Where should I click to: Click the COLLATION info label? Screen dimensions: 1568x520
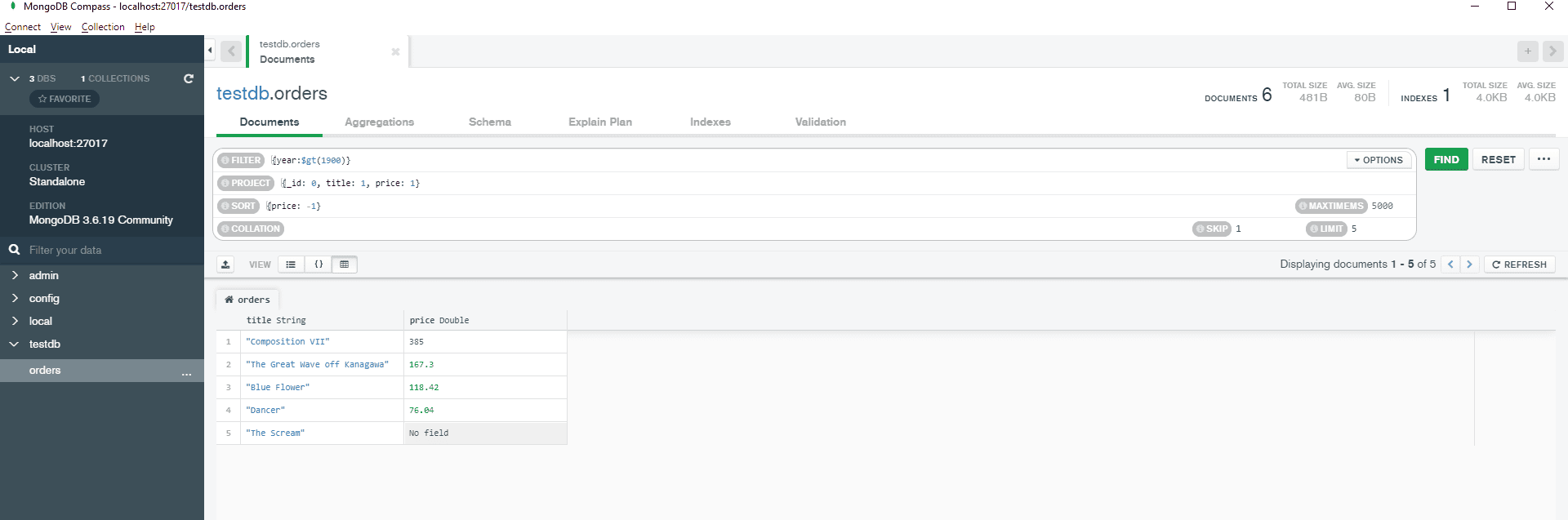pyautogui.click(x=251, y=229)
